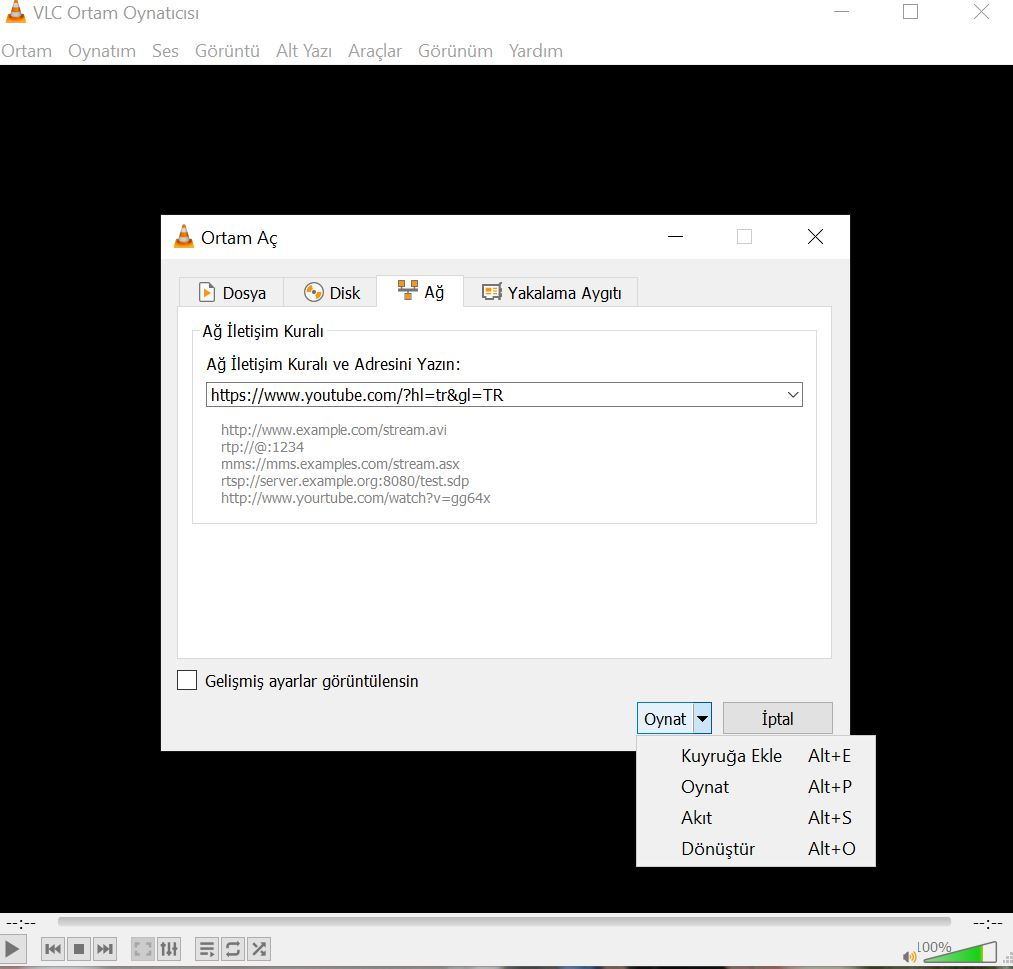
Task: Open extended settings equalizer icon
Action: click(169, 949)
